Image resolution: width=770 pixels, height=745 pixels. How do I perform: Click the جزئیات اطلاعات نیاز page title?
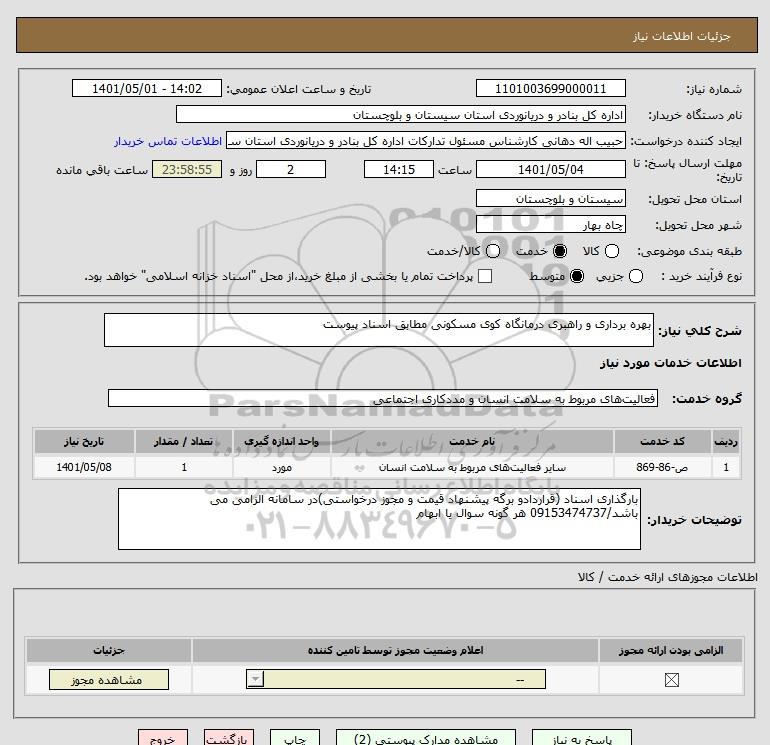coord(682,36)
